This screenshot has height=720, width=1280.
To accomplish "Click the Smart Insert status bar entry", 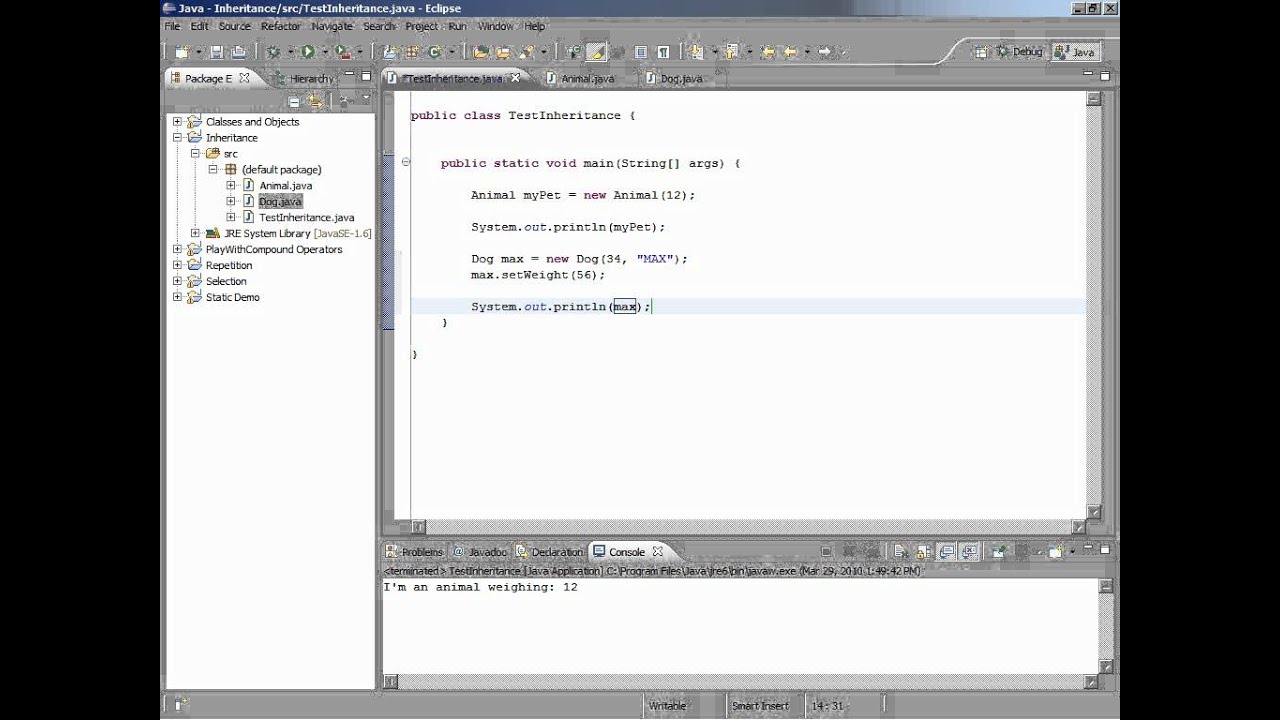I will click(x=760, y=705).
